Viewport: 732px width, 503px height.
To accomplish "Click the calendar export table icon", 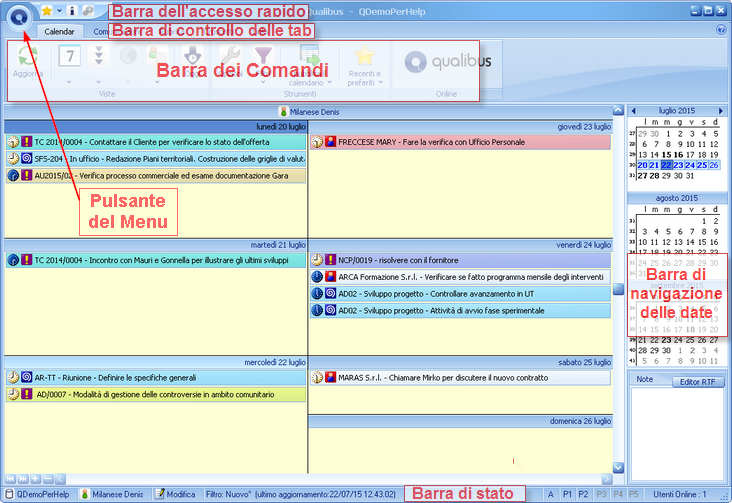I will tap(309, 56).
